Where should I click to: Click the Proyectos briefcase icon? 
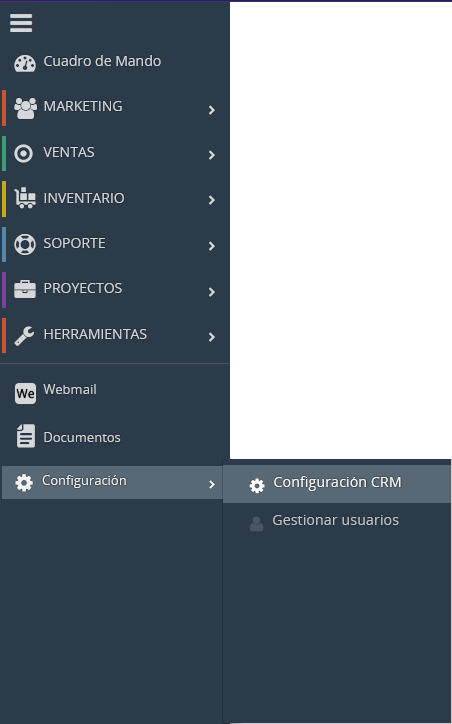(25, 289)
